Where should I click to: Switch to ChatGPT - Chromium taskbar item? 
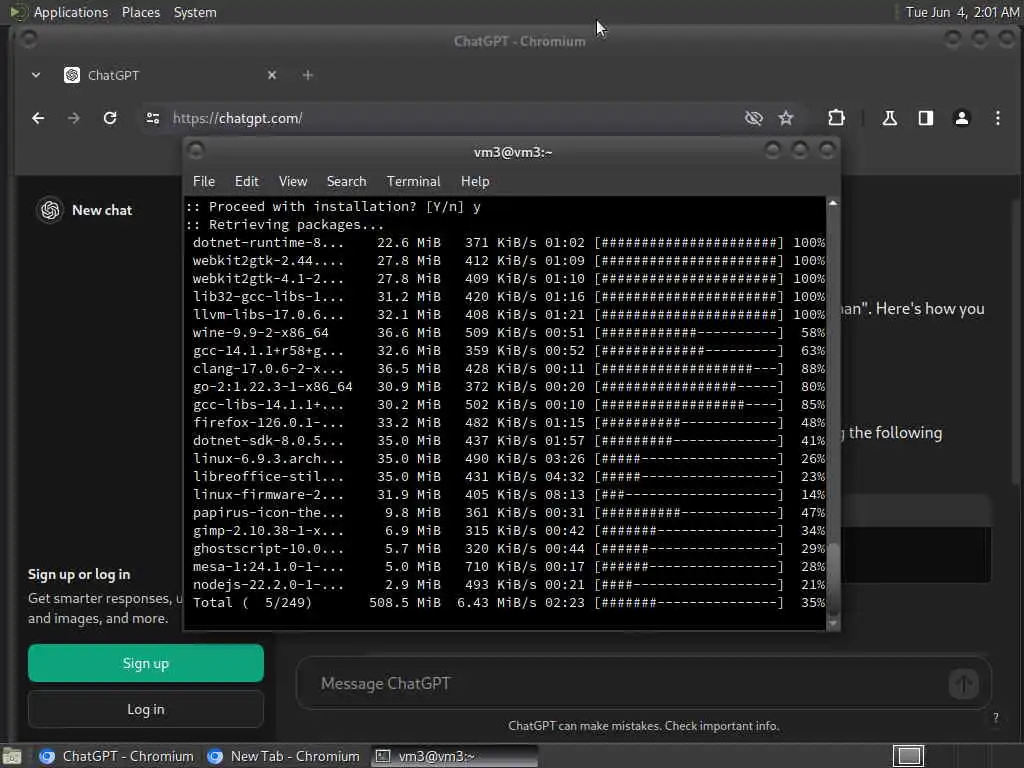point(116,756)
